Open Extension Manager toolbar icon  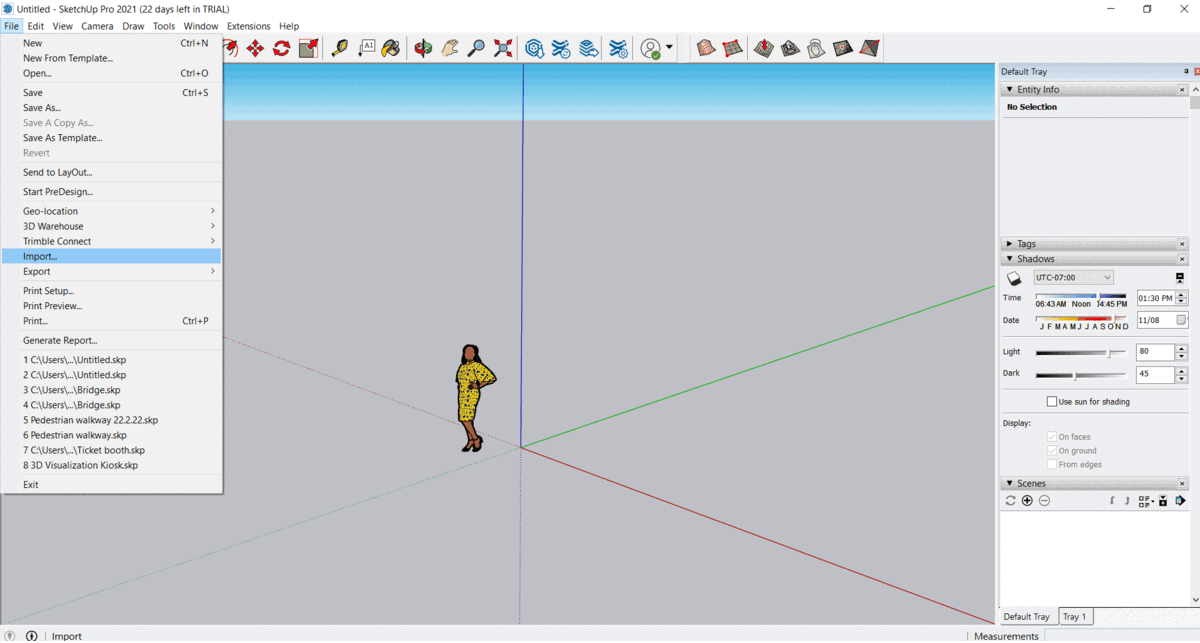pos(619,48)
